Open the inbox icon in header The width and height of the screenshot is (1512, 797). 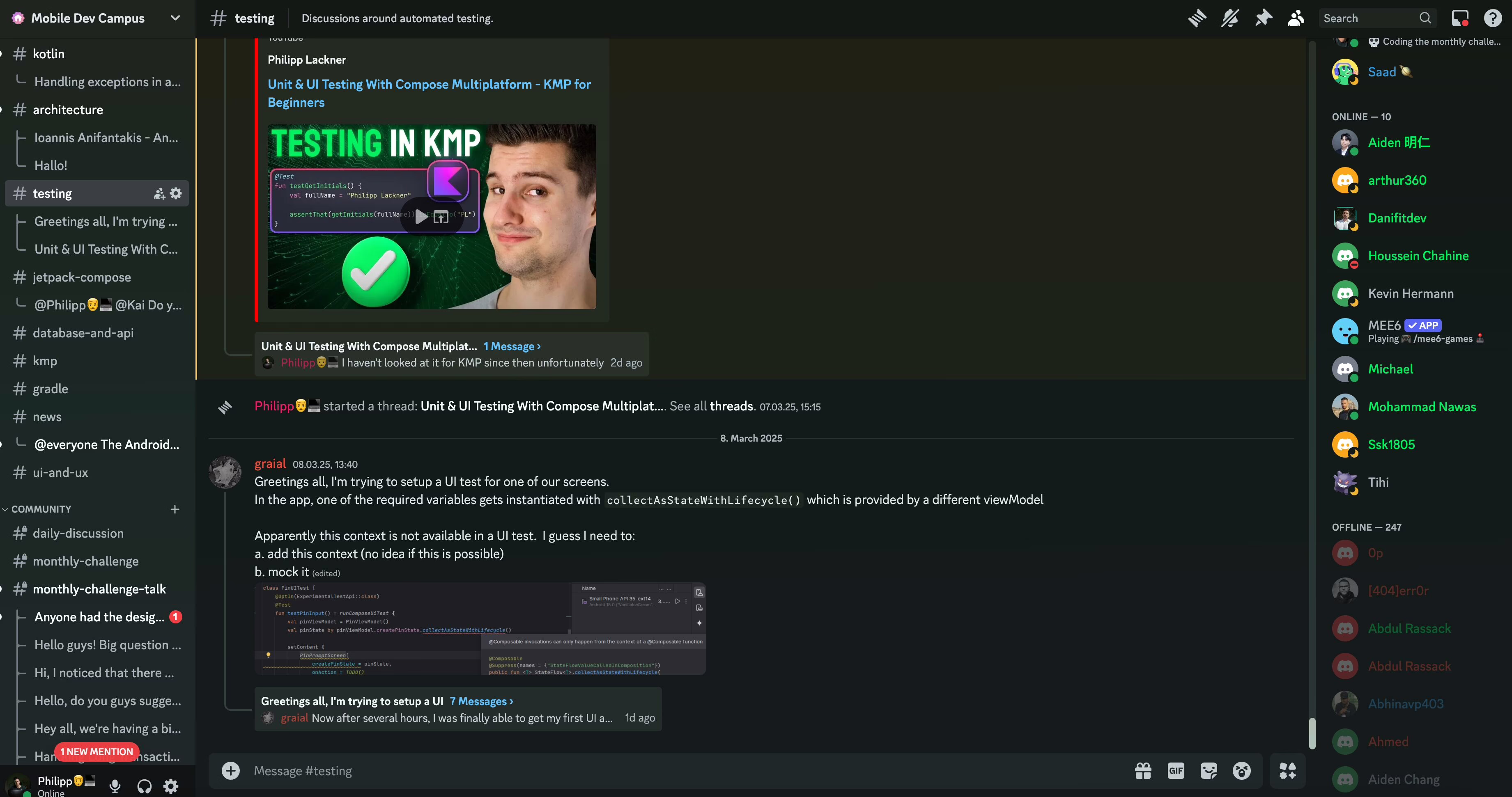(1460, 18)
